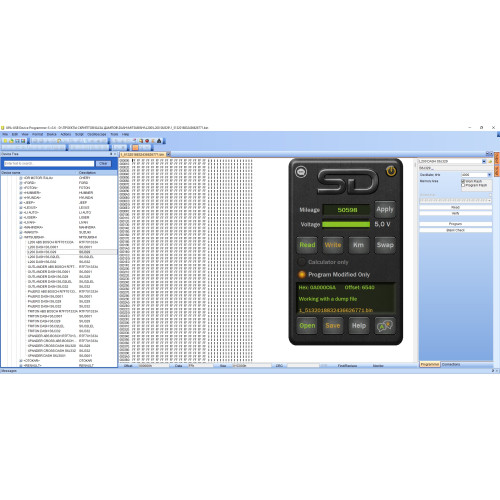This screenshot has height=500, width=500.
Task: Click the green Voltage bar
Action: 346,224
